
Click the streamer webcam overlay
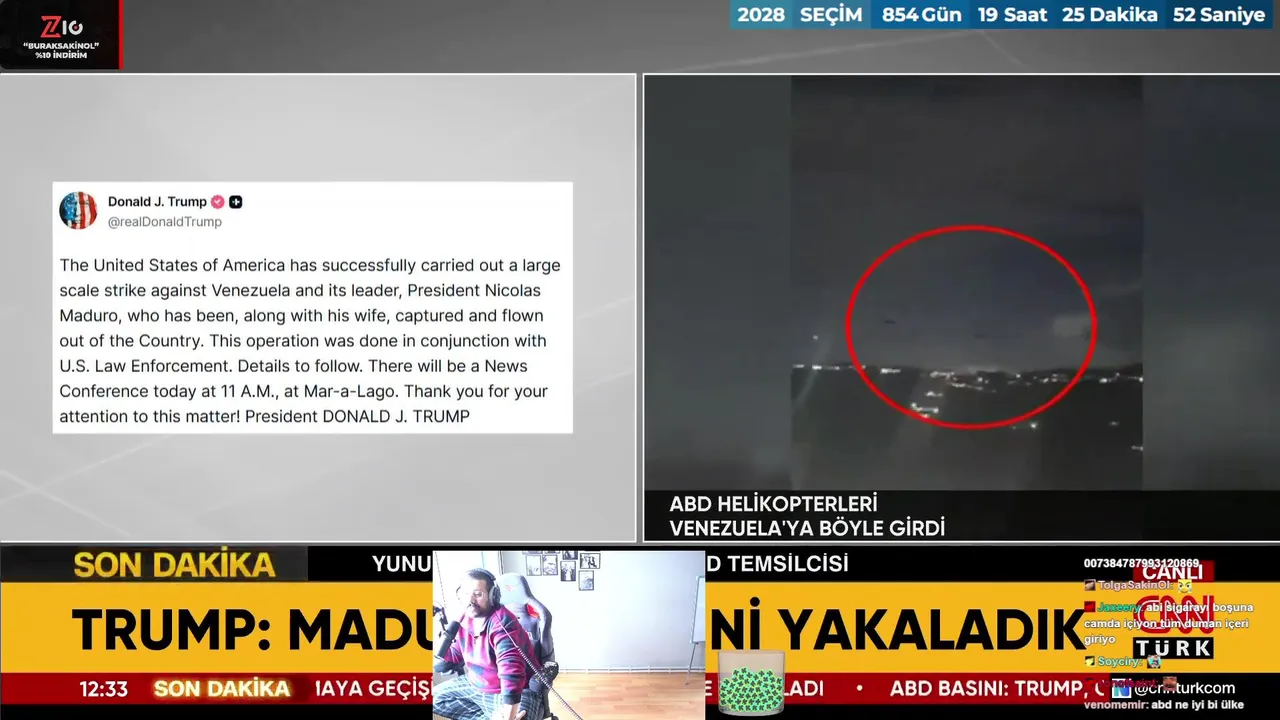(568, 634)
